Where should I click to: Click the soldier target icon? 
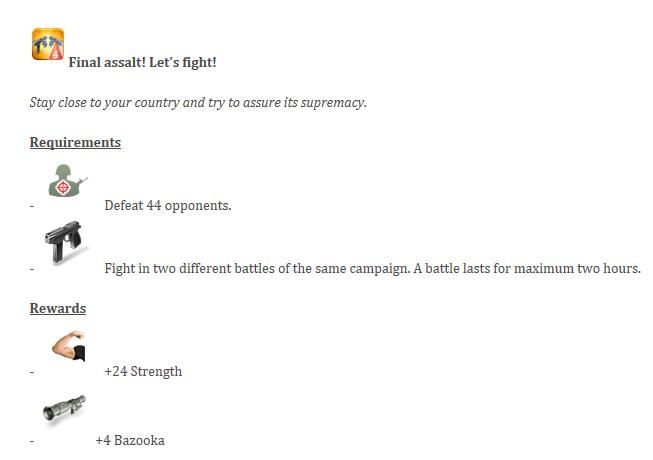67,181
